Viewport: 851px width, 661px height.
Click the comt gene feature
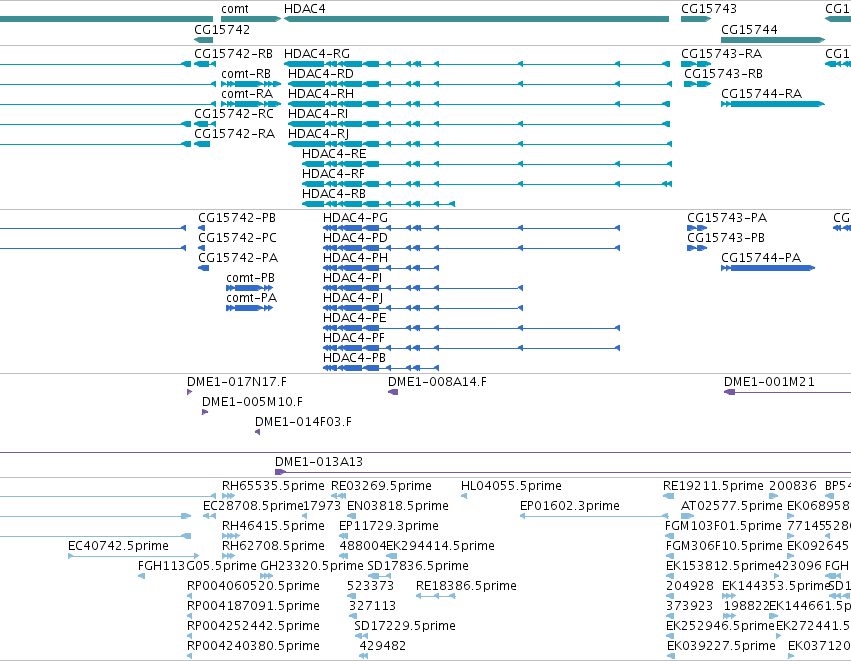pyautogui.click(x=251, y=19)
